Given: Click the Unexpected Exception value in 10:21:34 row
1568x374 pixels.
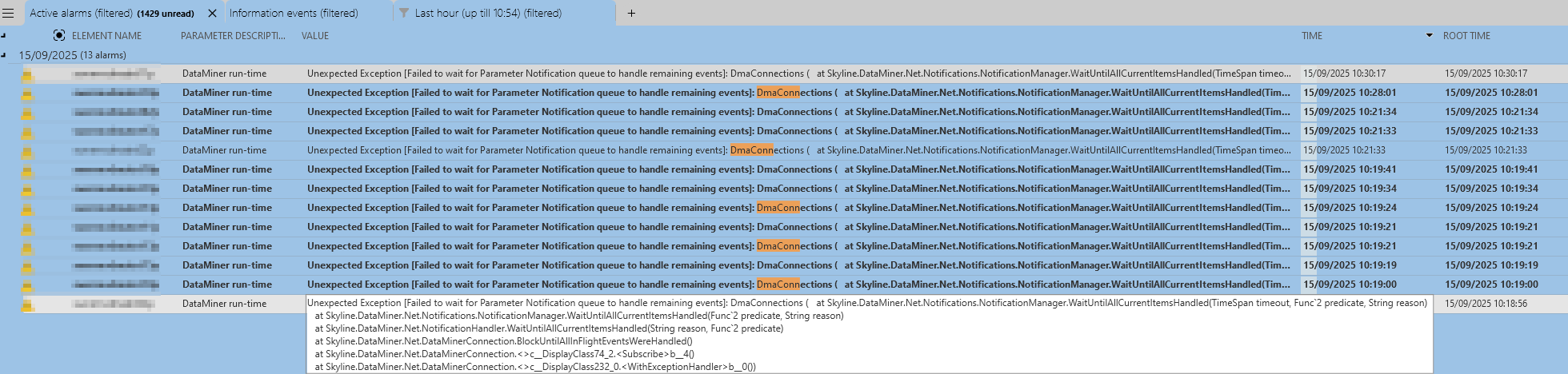Looking at the screenshot, I should tap(798, 112).
